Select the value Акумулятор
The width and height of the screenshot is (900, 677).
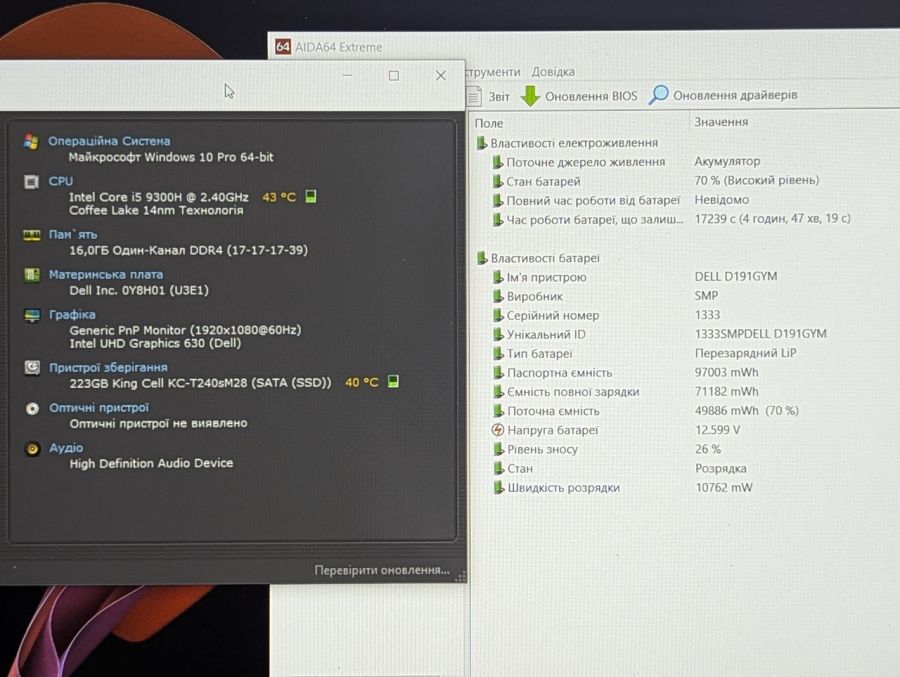pos(727,161)
